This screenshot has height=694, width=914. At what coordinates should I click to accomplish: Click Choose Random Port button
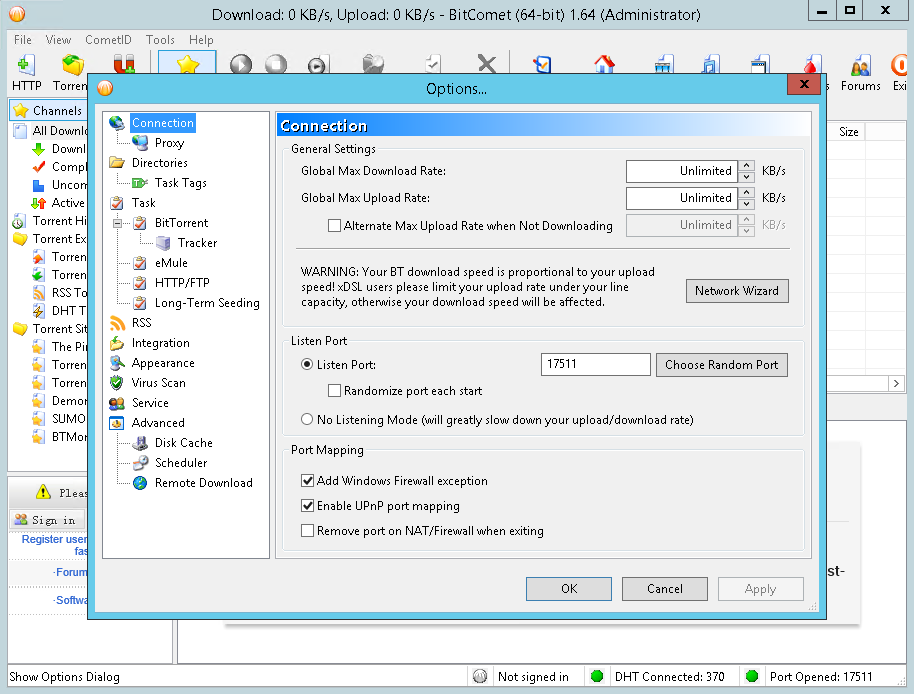721,365
